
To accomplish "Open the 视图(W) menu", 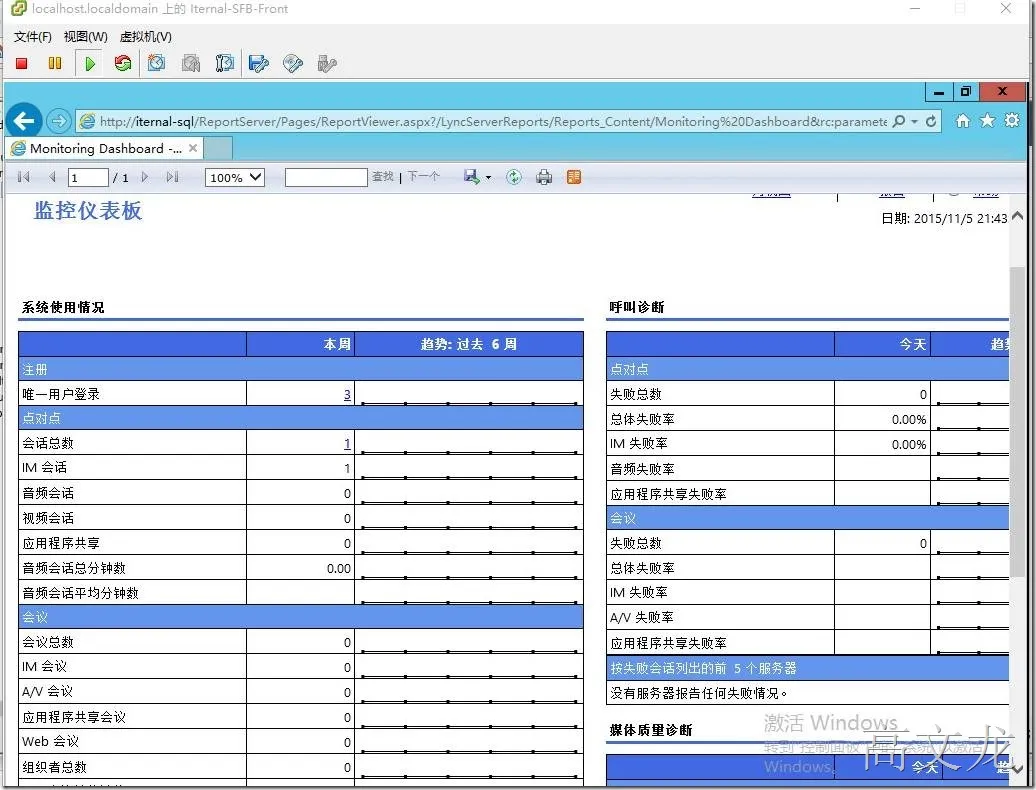I will click(x=86, y=37).
